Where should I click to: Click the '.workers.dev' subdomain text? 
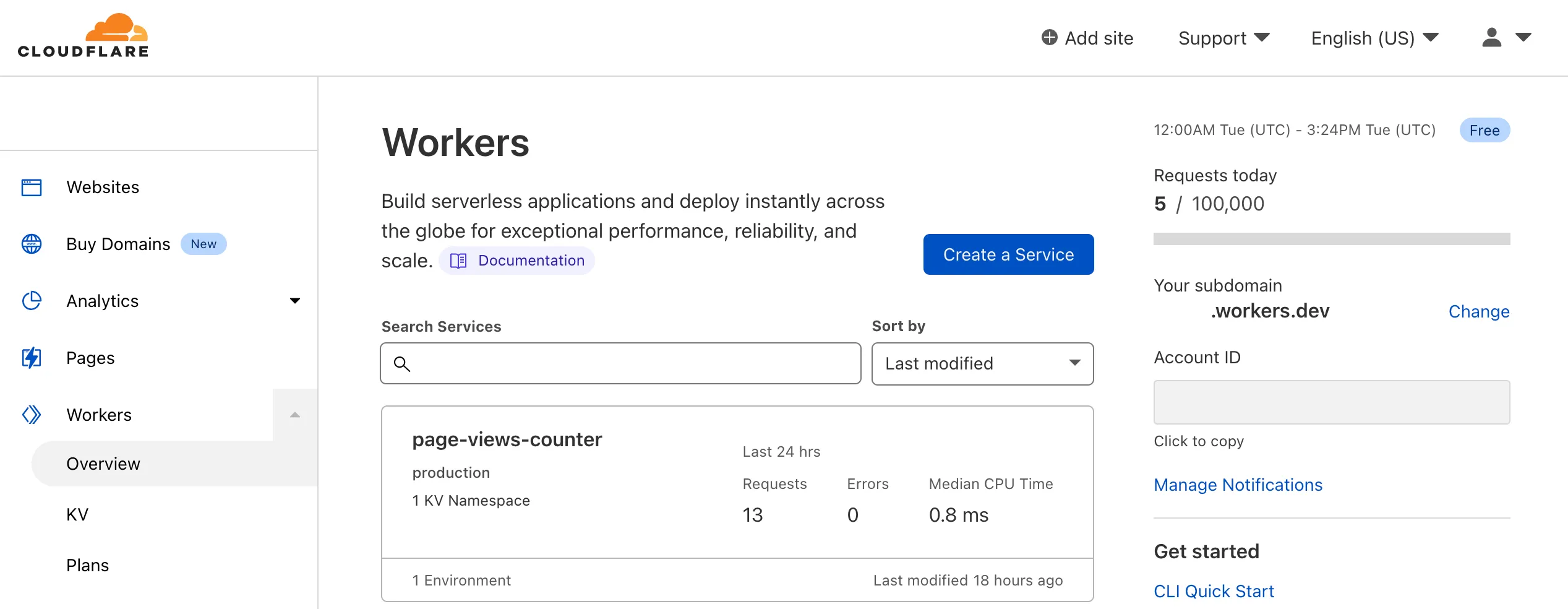coord(1270,311)
